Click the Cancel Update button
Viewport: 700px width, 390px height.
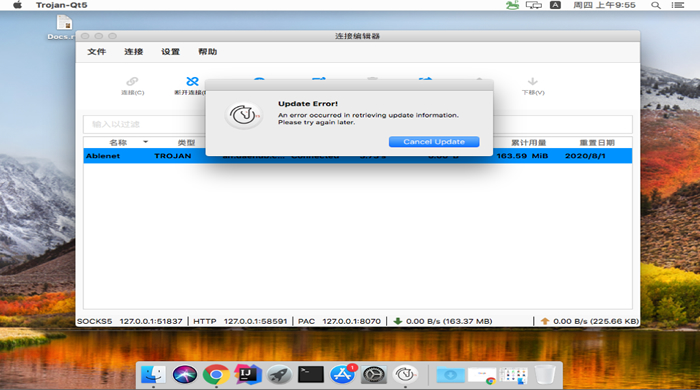pyautogui.click(x=434, y=141)
